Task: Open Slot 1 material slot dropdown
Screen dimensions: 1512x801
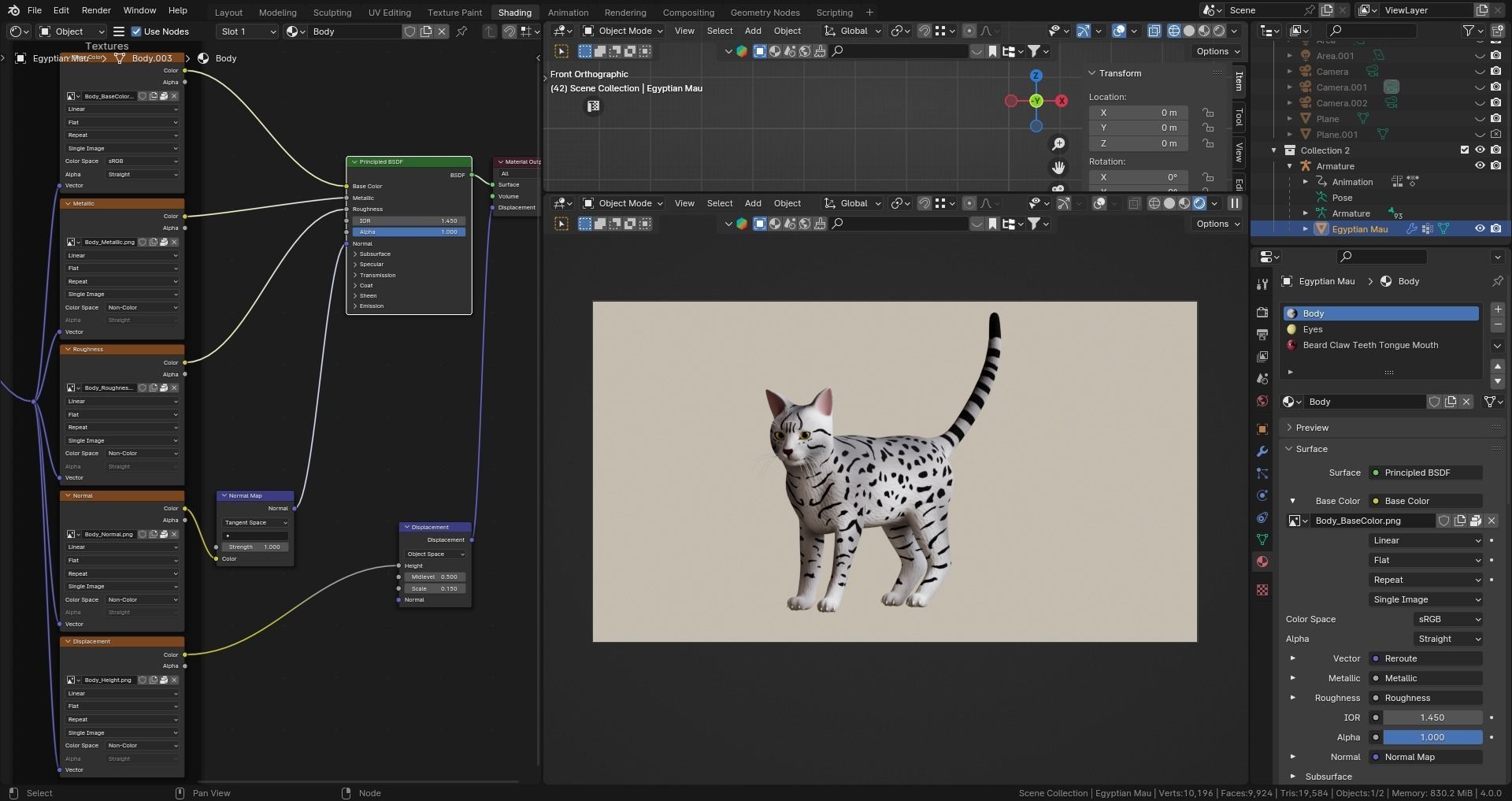Action: pos(247,32)
